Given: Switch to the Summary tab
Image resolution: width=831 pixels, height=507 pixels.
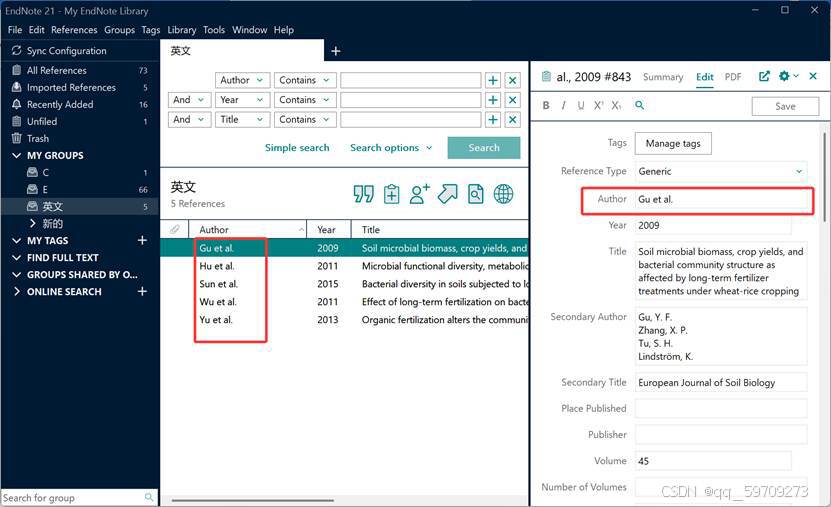Looking at the screenshot, I should coord(663,77).
